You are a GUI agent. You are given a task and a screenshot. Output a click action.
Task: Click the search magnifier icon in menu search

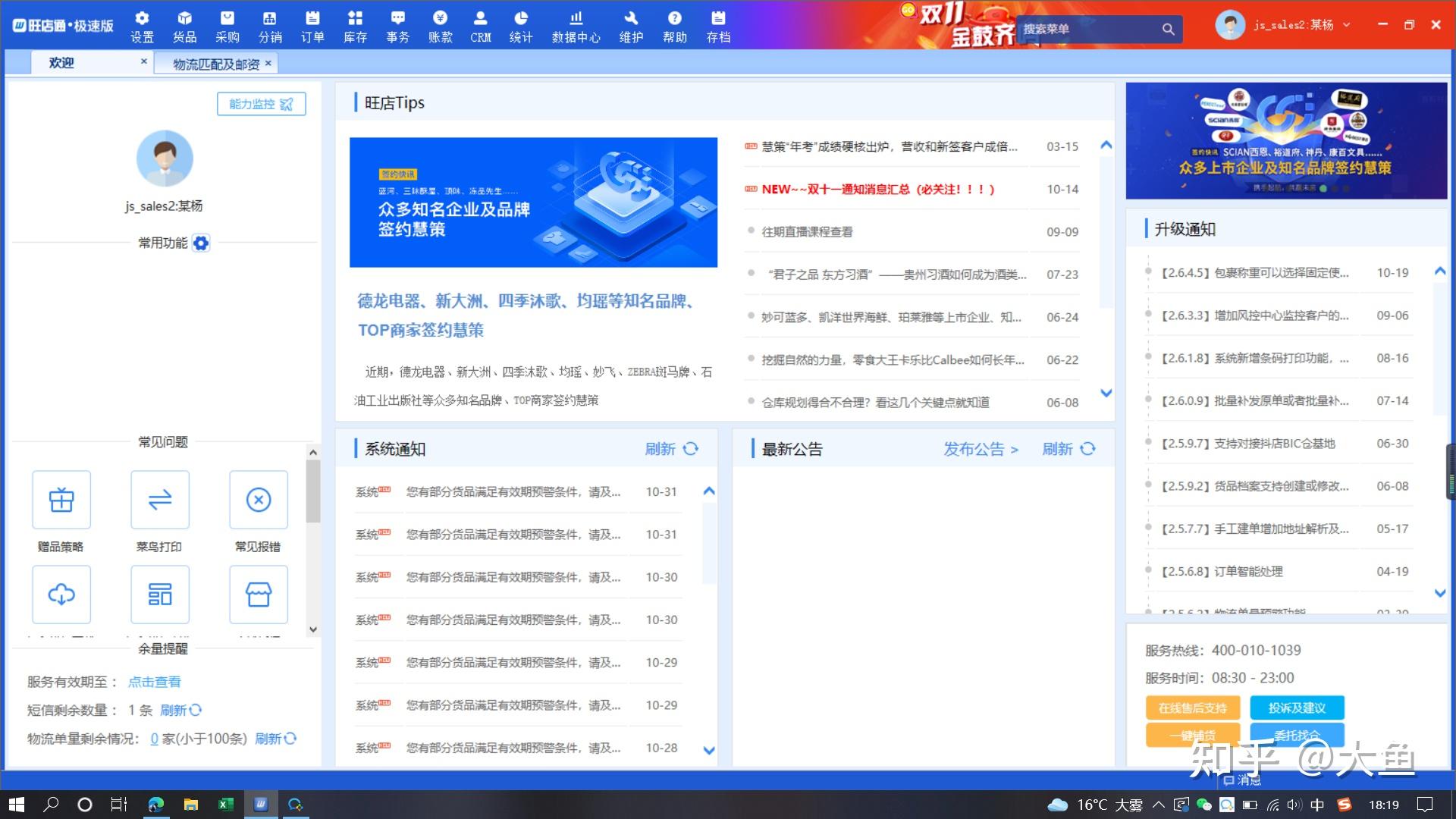pyautogui.click(x=1168, y=29)
